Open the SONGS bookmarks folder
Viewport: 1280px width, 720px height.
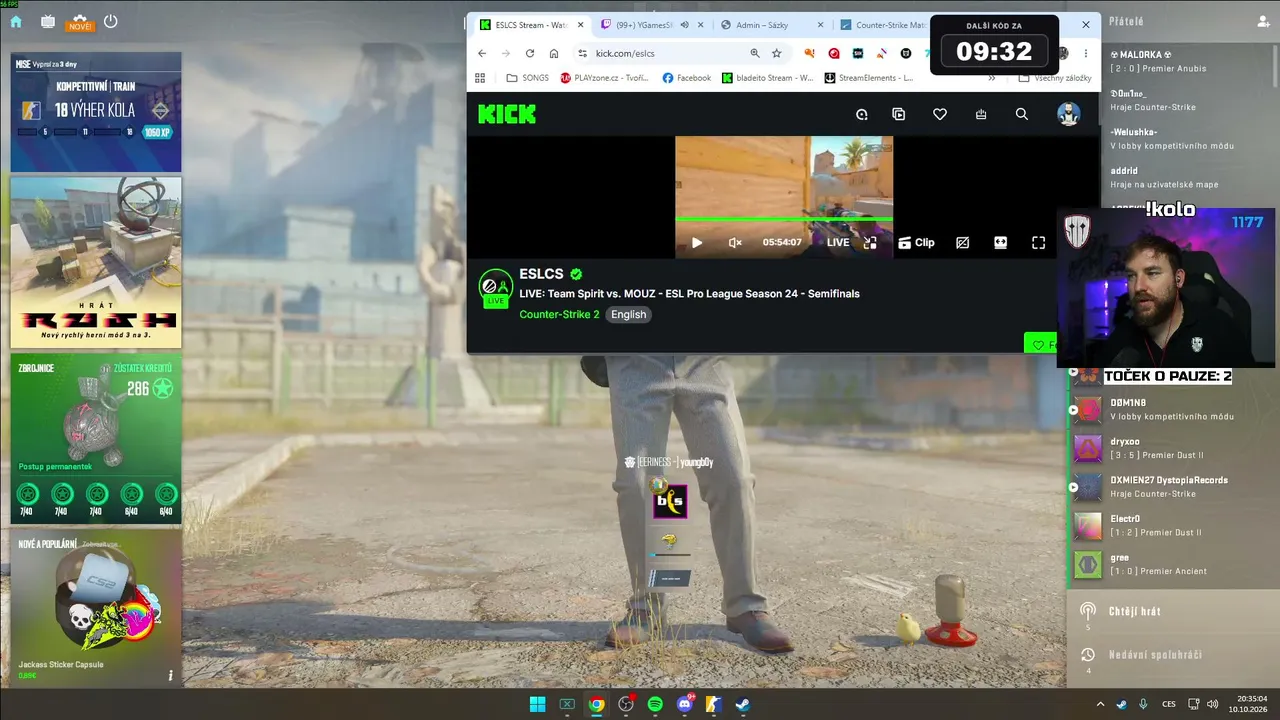pos(527,78)
